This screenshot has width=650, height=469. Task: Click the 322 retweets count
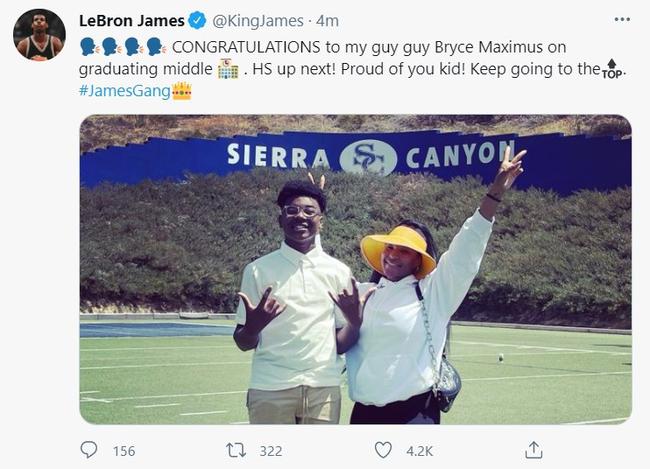[x=270, y=451]
